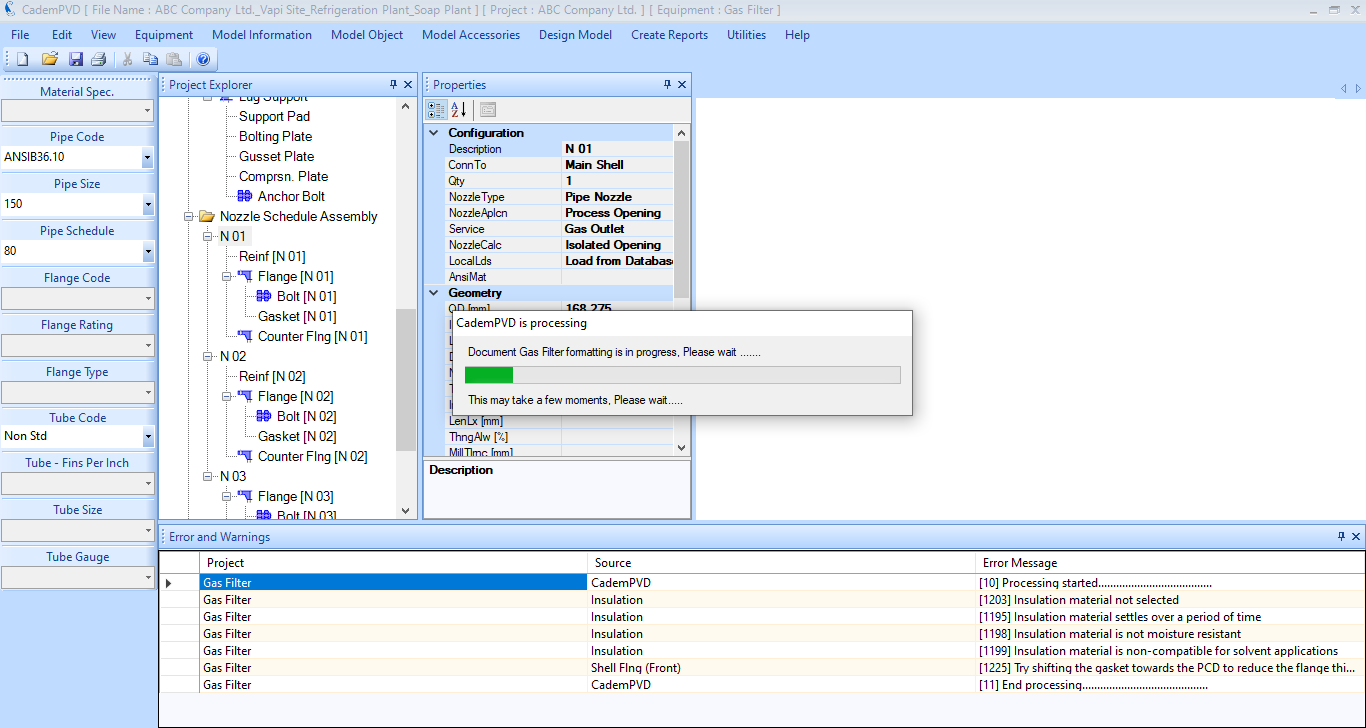The width and height of the screenshot is (1366, 728).
Task: Select Flange [N 01] in the tree
Action: [295, 276]
